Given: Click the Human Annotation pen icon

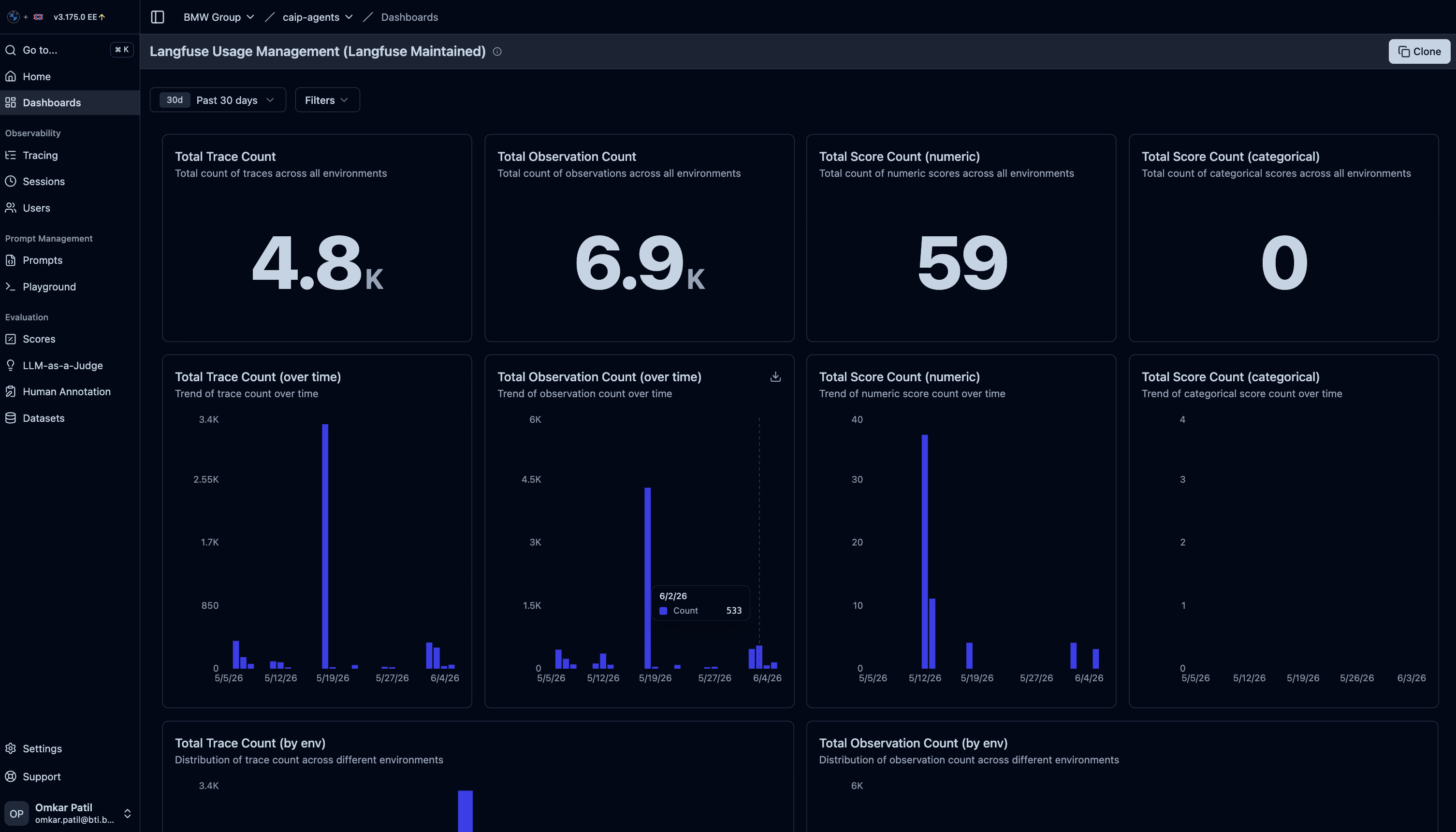Looking at the screenshot, I should [x=10, y=391].
